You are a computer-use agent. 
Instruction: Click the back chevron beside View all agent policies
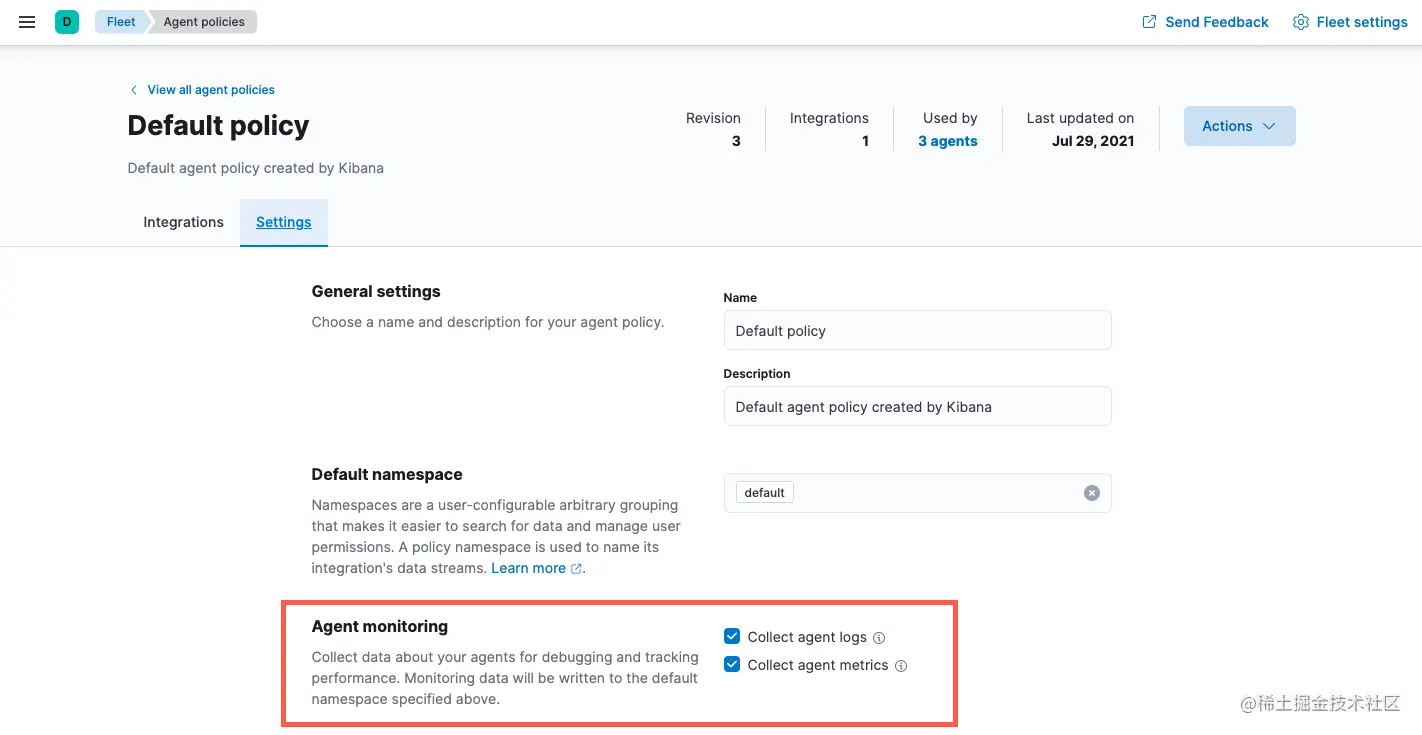point(133,90)
